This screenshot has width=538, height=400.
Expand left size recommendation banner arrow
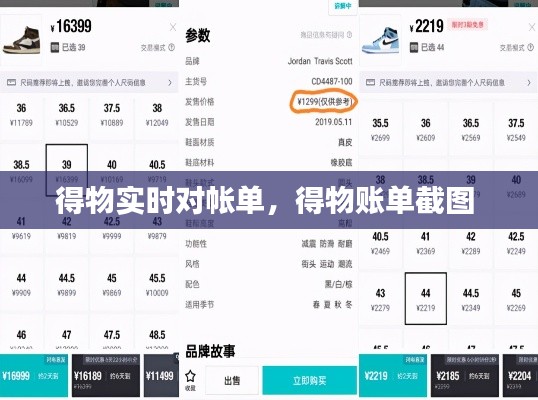[x=170, y=82]
